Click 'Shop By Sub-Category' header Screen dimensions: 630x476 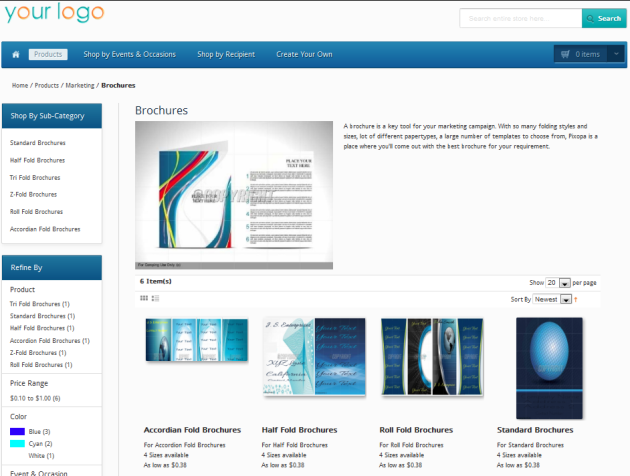point(52,116)
